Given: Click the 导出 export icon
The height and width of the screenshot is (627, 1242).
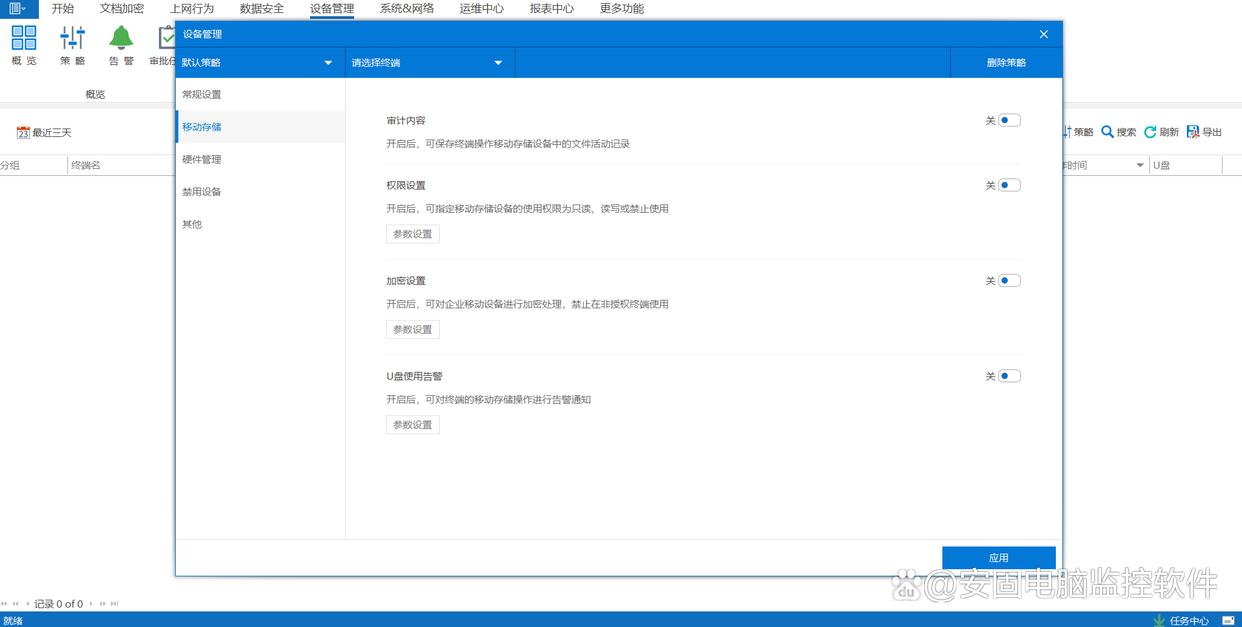Looking at the screenshot, I should pyautogui.click(x=1192, y=132).
